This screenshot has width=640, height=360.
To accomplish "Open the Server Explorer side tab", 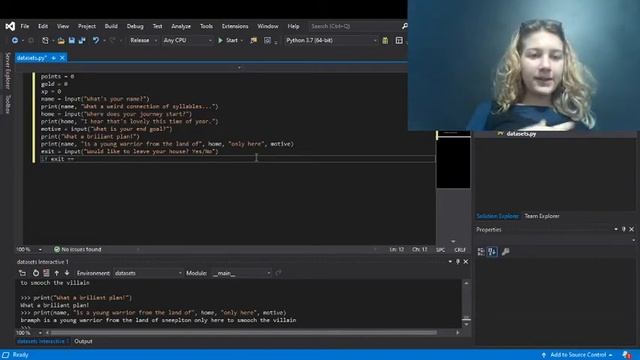I will point(7,71).
